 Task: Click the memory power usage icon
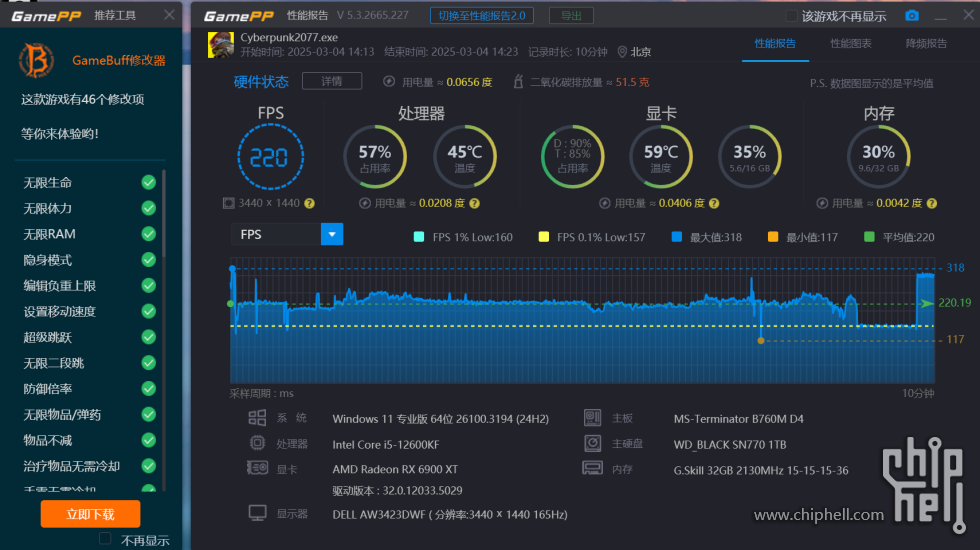pos(822,203)
